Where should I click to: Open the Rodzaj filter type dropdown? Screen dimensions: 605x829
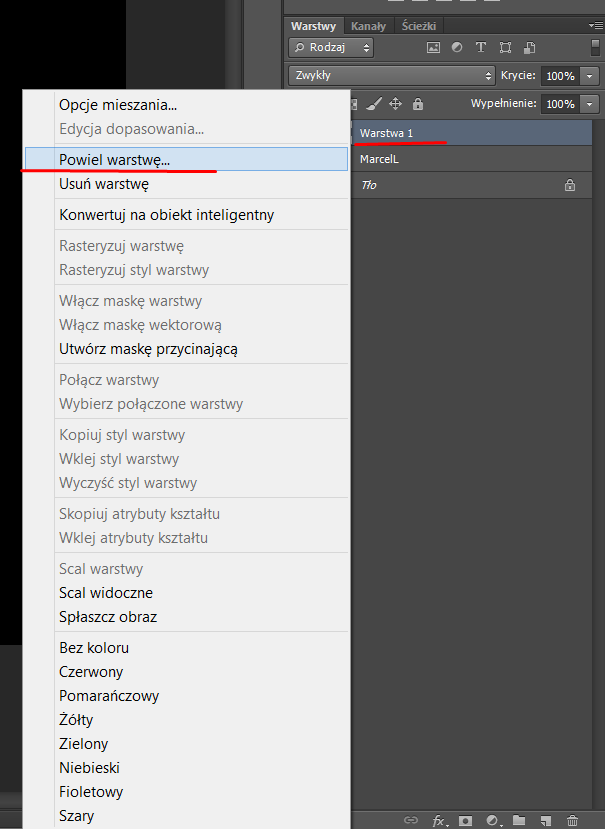331,48
